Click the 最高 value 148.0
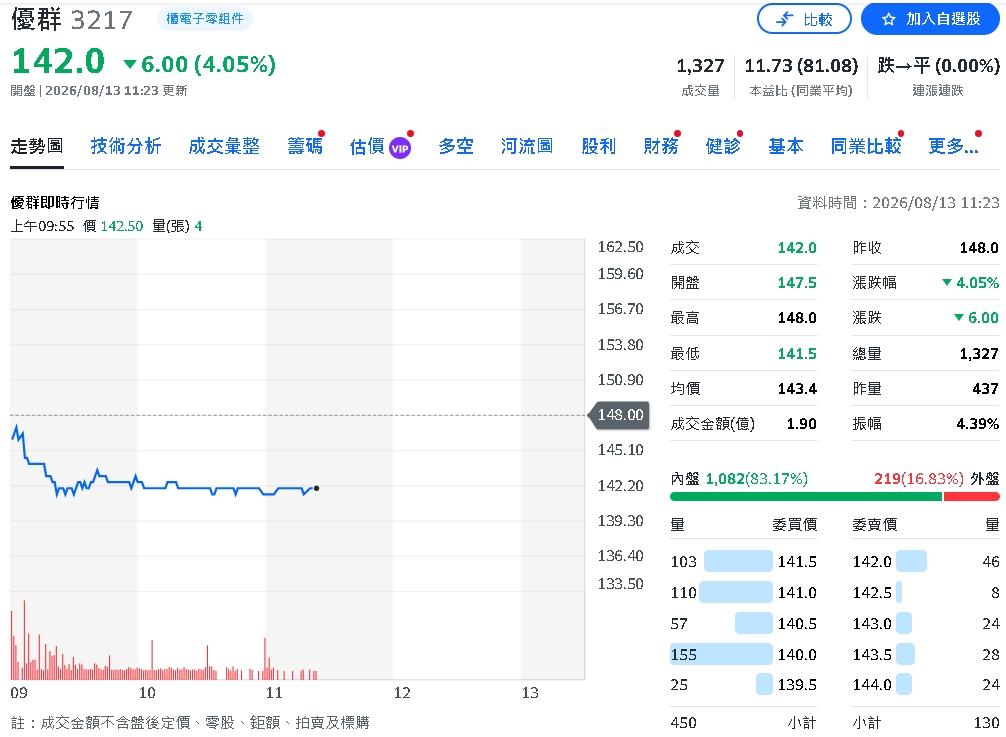The width and height of the screenshot is (1006, 737). click(x=797, y=318)
